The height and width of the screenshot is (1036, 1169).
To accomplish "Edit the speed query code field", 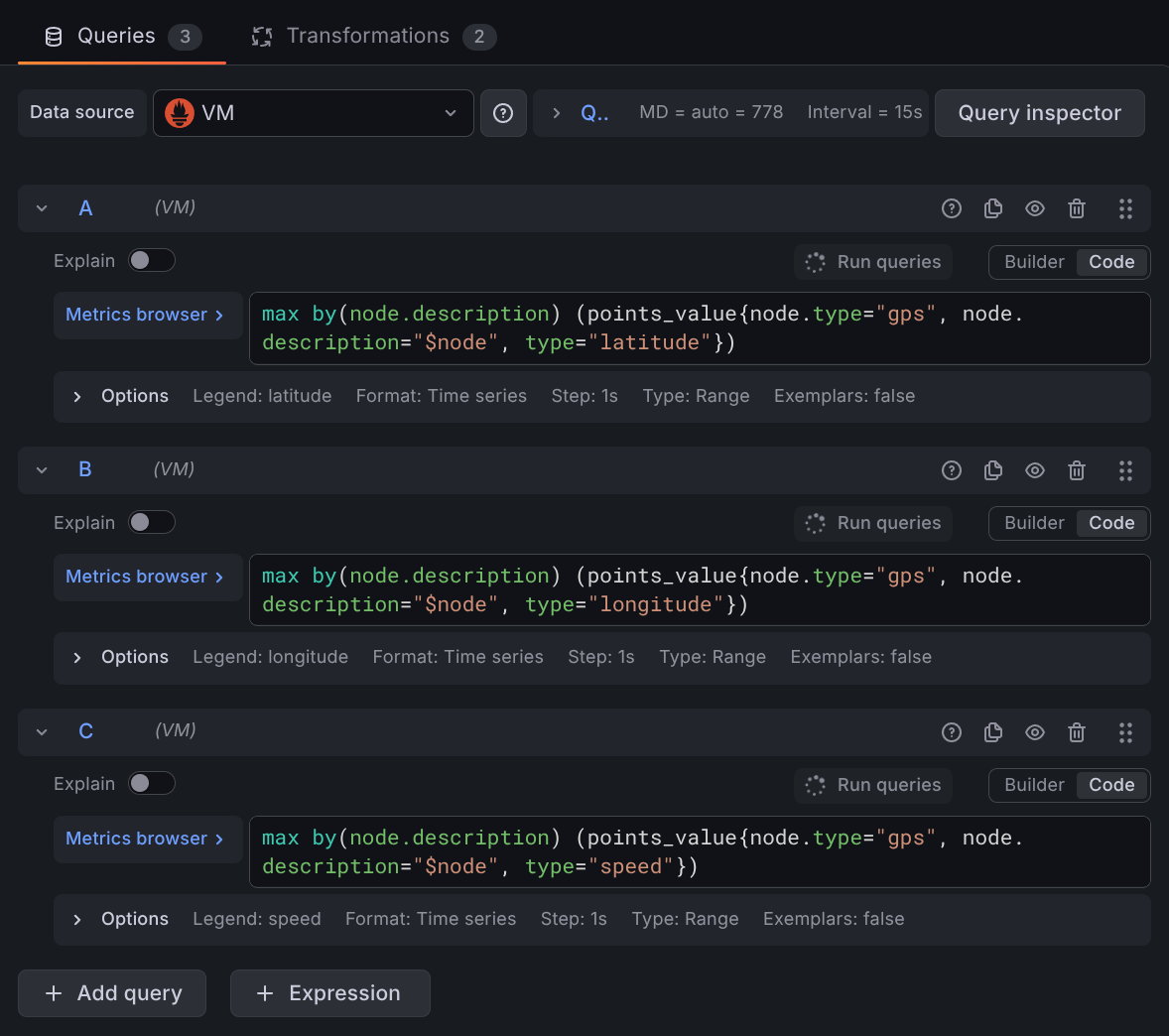I will (700, 851).
